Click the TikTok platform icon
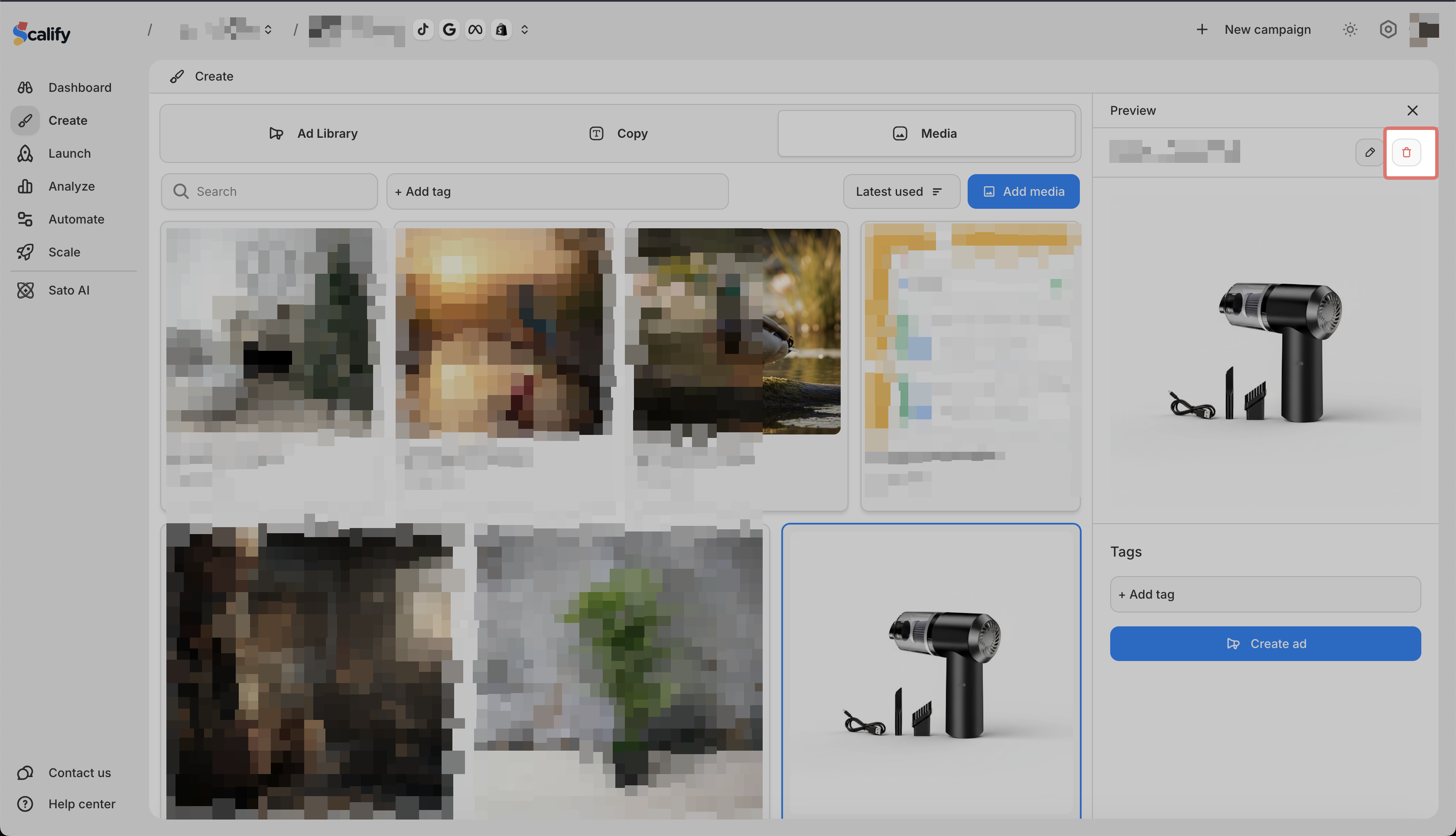This screenshot has height=836, width=1456. pyautogui.click(x=423, y=29)
